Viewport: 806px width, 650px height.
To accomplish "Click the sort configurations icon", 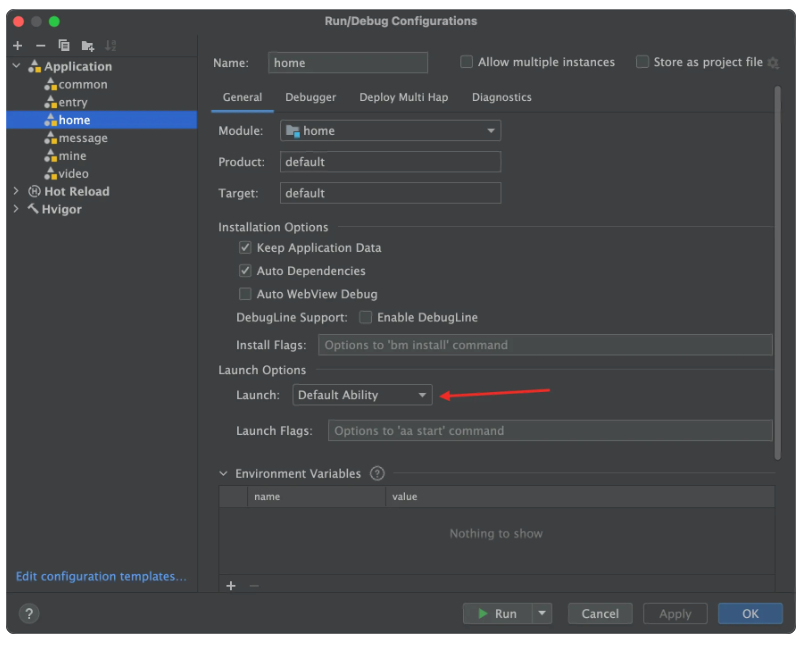I will (x=111, y=46).
